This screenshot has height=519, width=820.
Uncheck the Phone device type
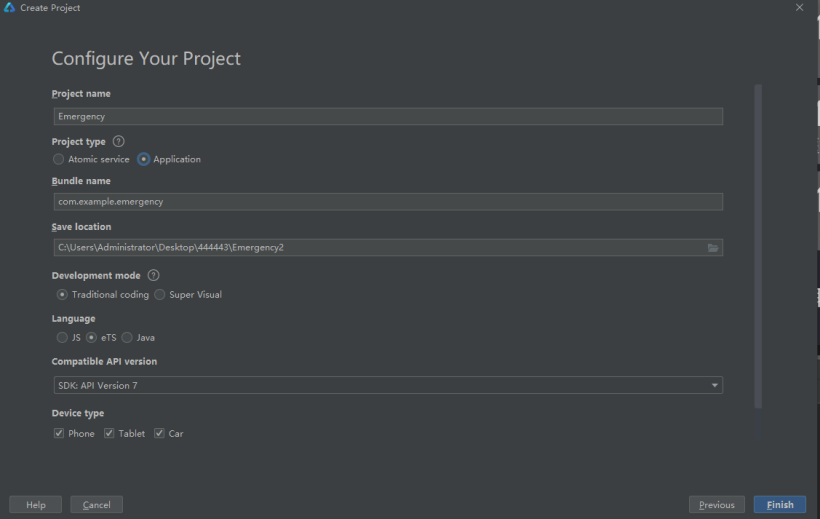tap(59, 434)
